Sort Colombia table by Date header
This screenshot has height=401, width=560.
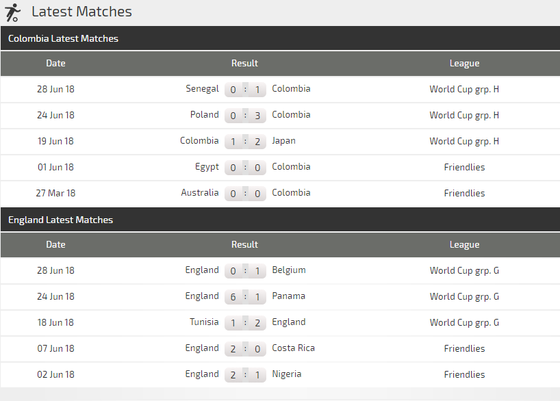tap(55, 63)
